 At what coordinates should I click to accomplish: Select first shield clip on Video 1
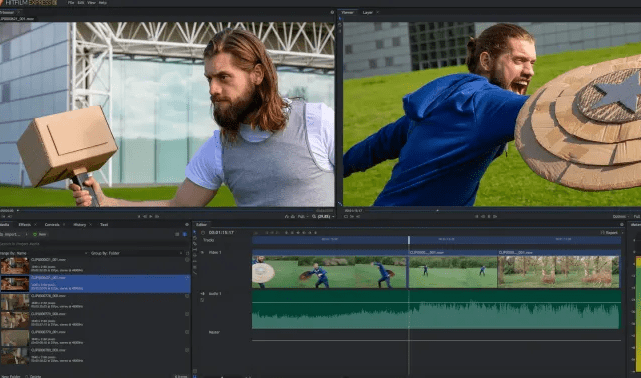tap(330, 269)
